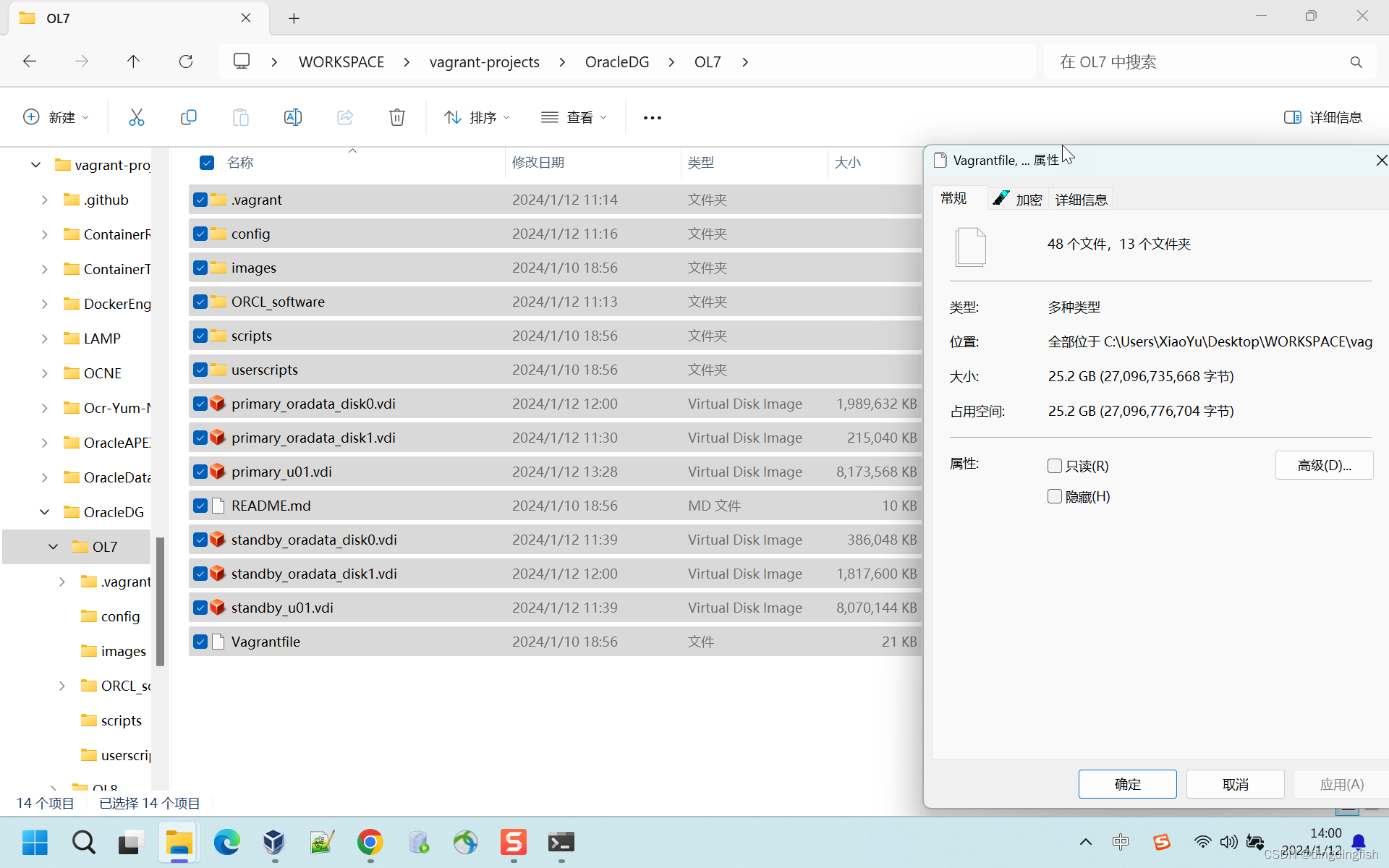1389x868 pixels.
Task: Toggle the 详细信息 details pane button
Action: [x=1323, y=117]
